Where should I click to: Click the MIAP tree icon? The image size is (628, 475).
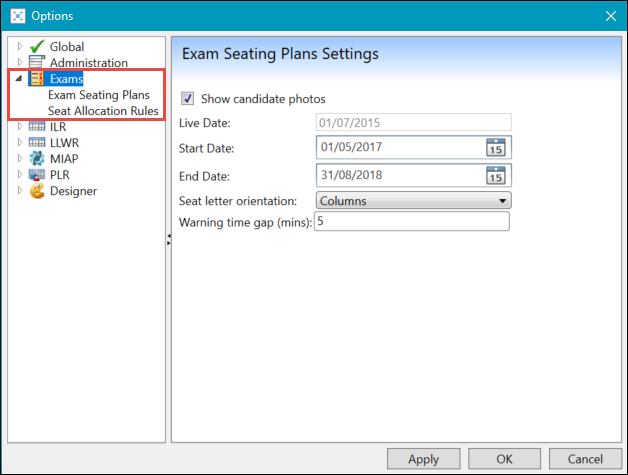[37, 159]
